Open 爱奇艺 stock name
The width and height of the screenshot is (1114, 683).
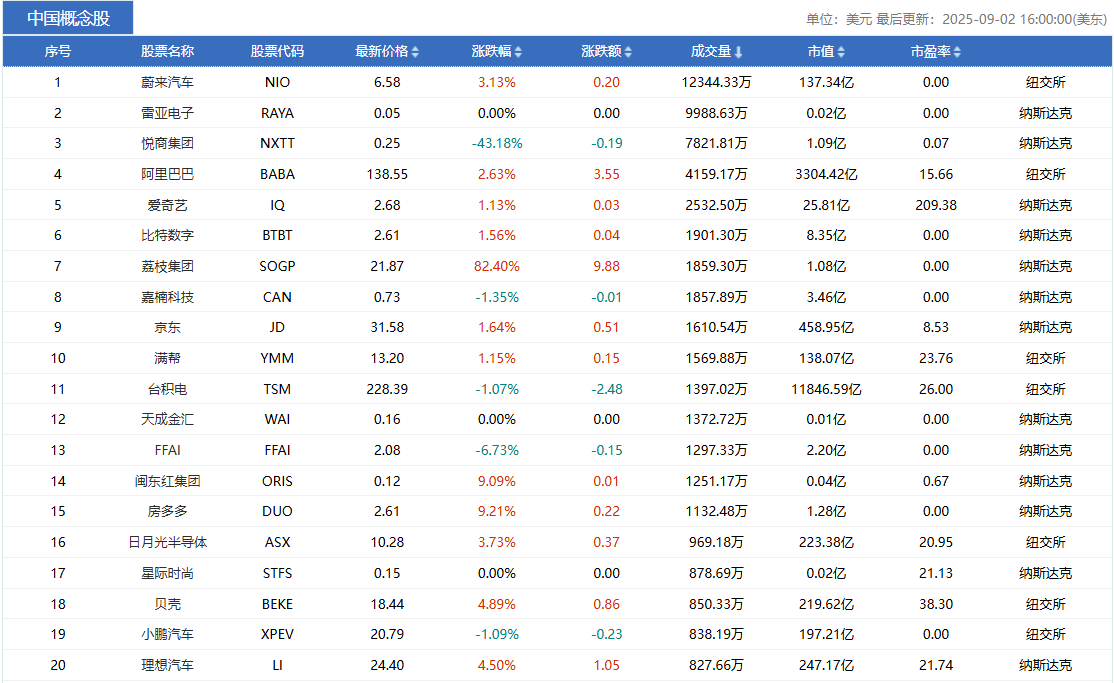pyautogui.click(x=167, y=205)
